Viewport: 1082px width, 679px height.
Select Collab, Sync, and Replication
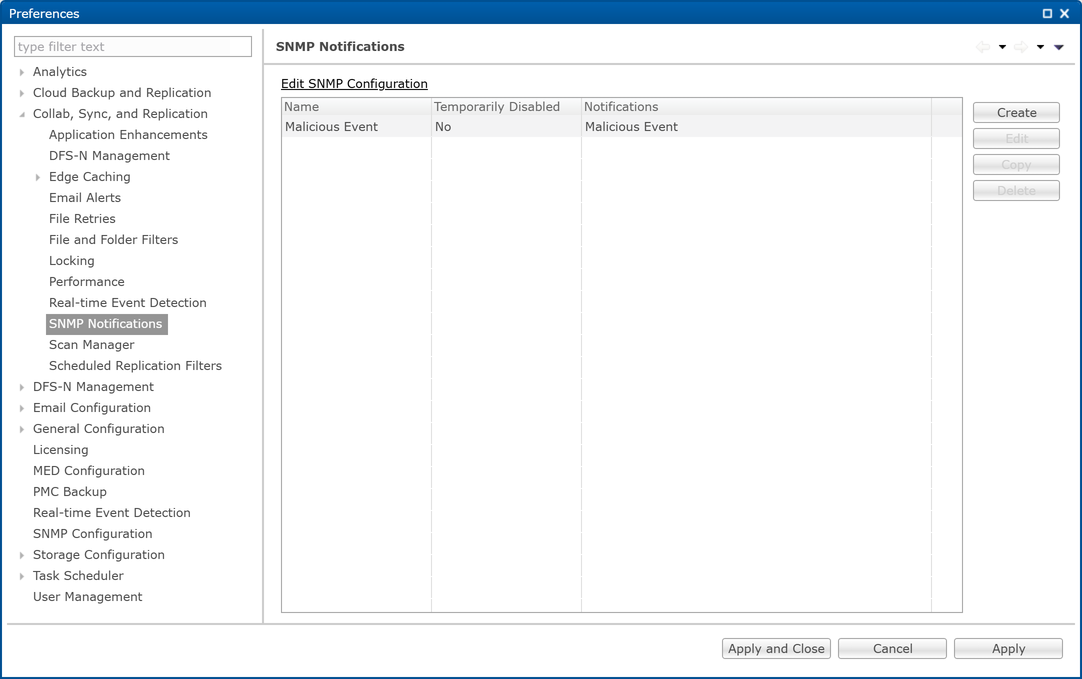click(120, 114)
